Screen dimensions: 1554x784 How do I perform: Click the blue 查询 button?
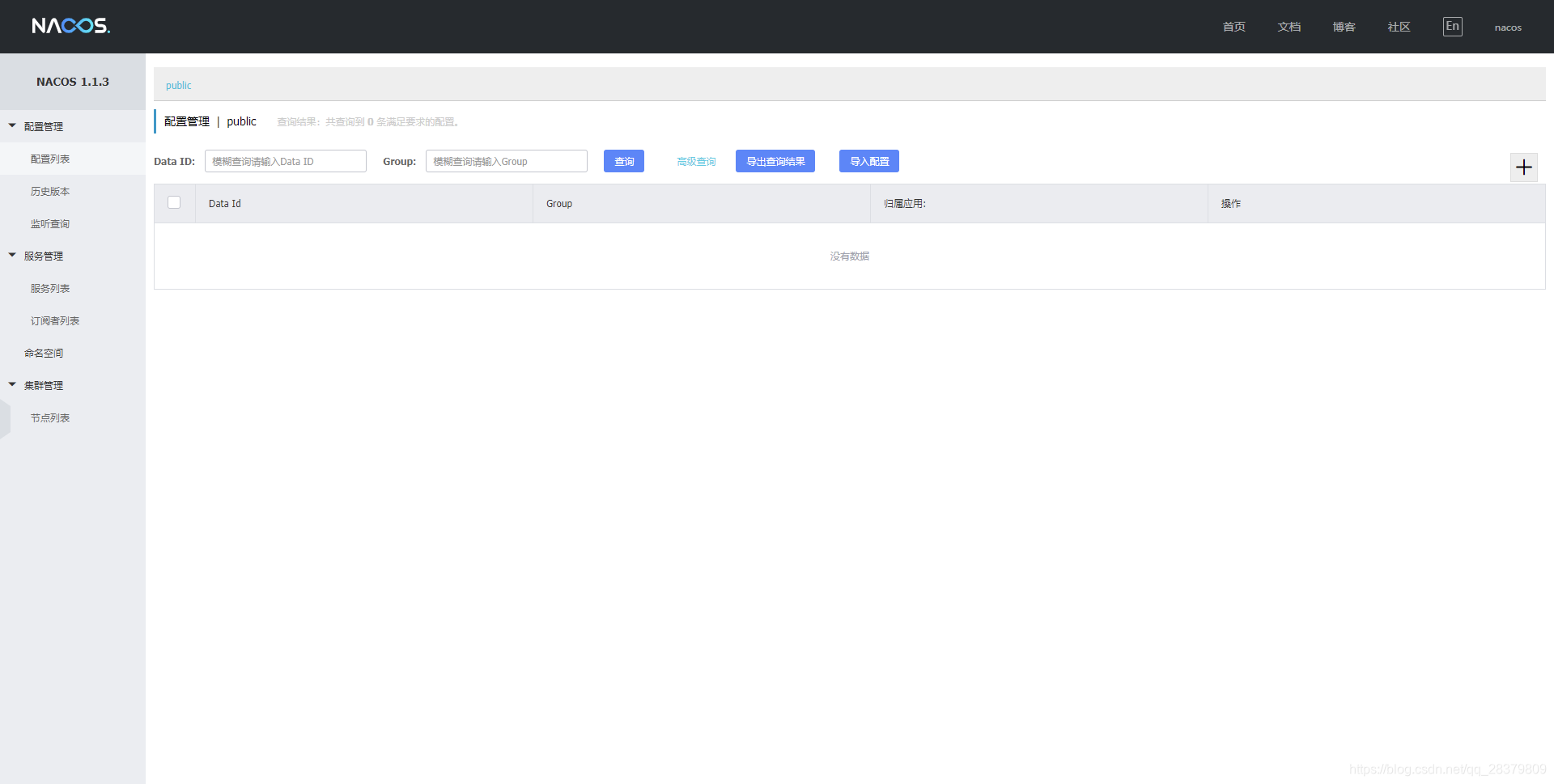(x=624, y=161)
